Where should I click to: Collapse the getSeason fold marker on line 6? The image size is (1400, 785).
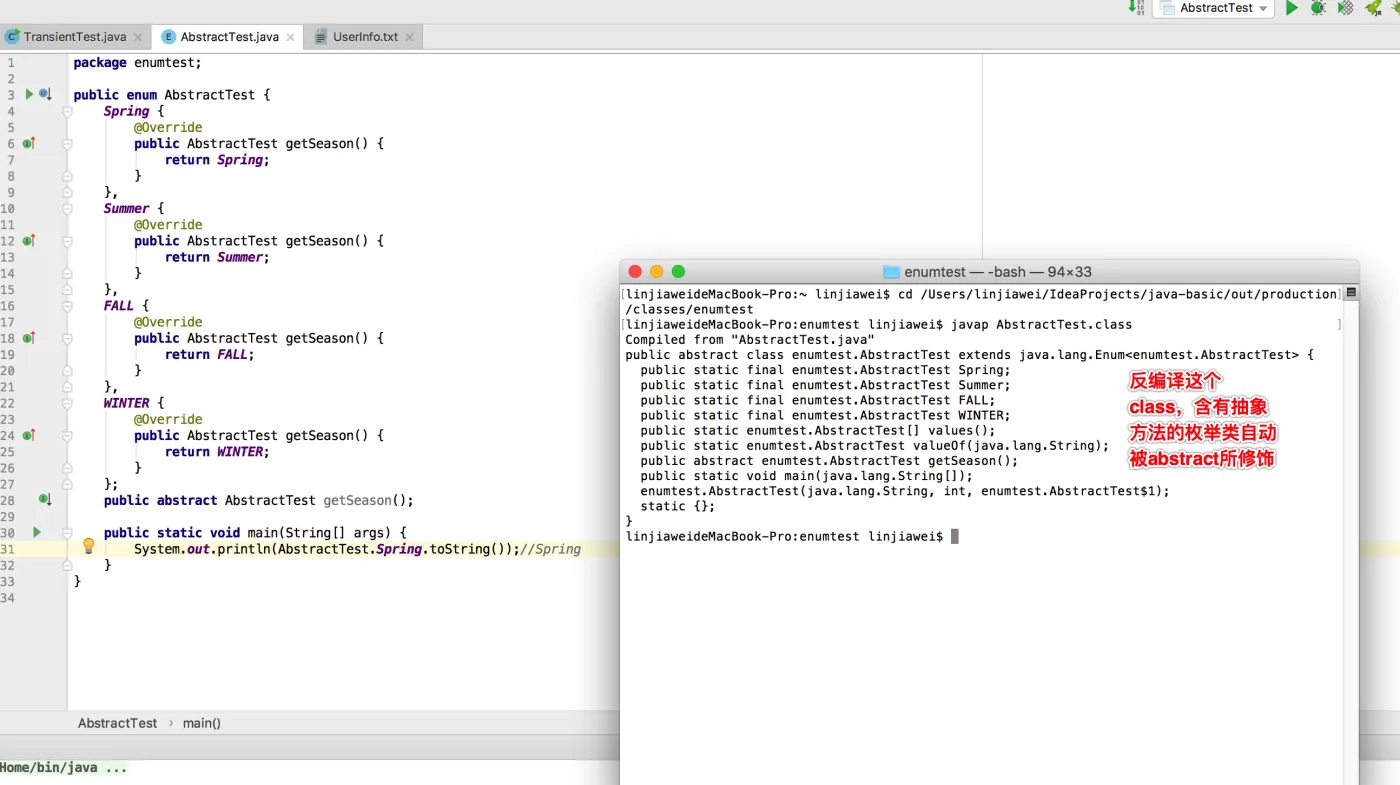click(67, 143)
